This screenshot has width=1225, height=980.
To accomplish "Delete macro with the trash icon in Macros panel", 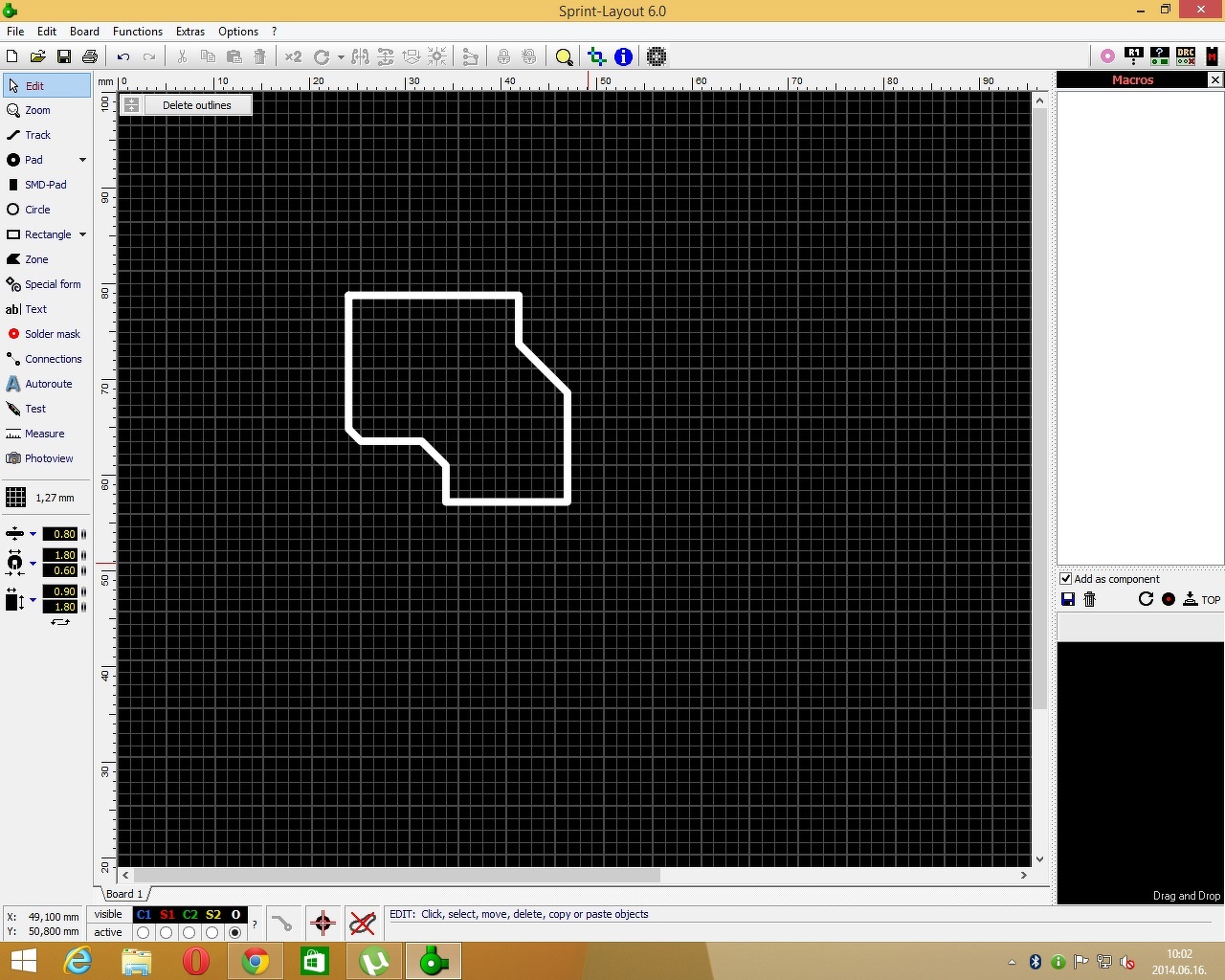I will [1089, 599].
